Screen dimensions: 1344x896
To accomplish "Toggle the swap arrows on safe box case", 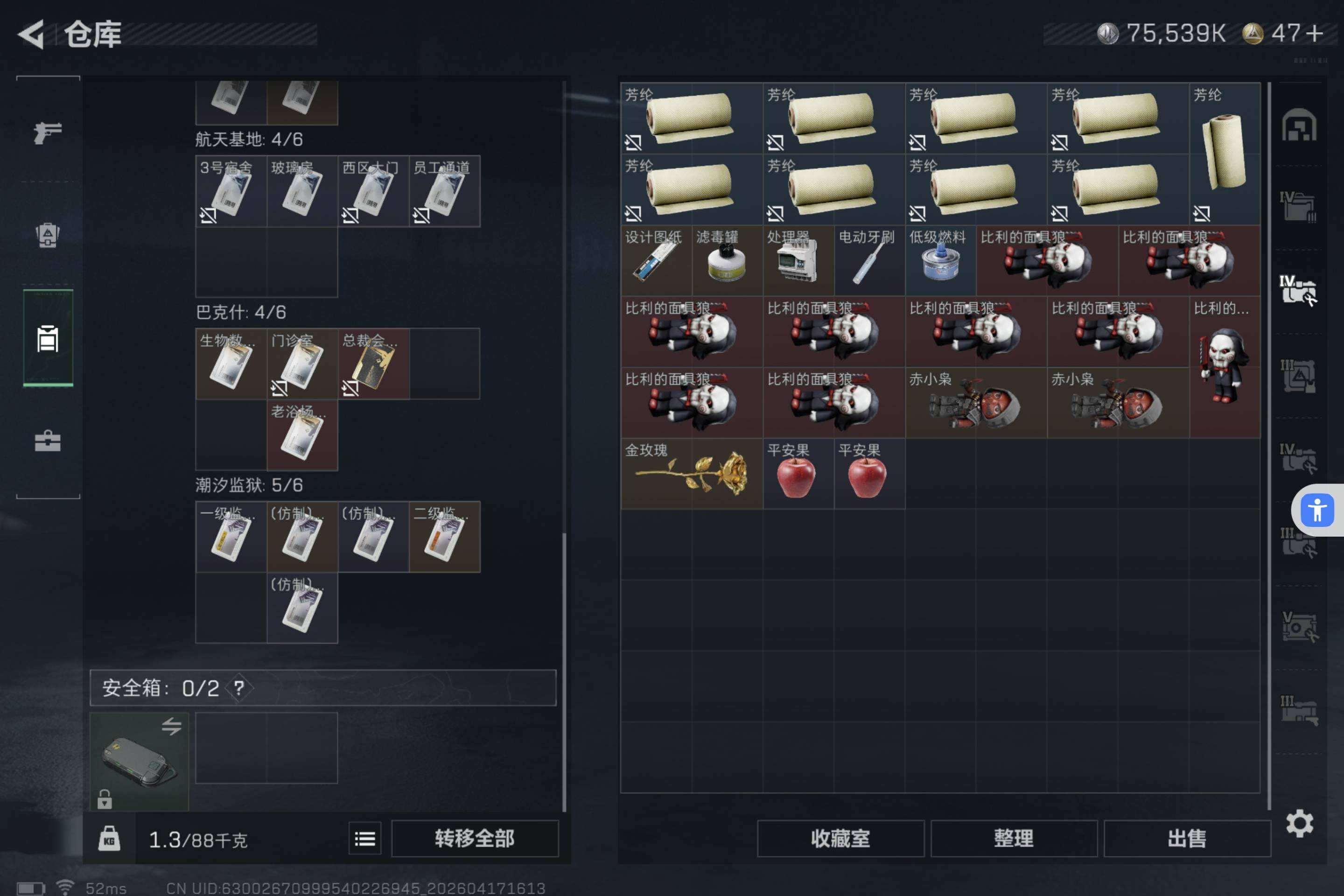I will (x=171, y=726).
